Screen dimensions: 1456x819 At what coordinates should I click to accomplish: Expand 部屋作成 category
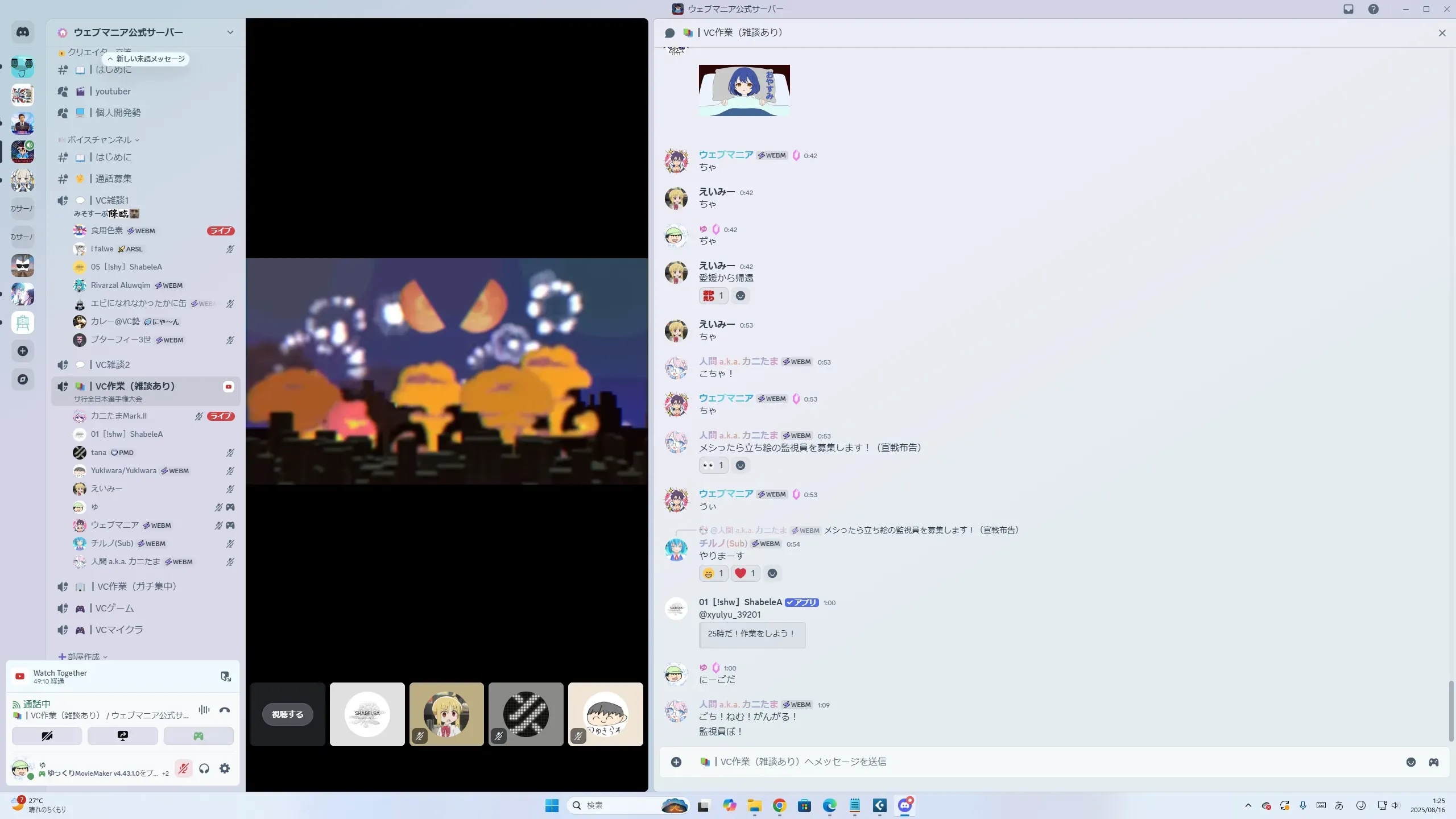tap(84, 656)
